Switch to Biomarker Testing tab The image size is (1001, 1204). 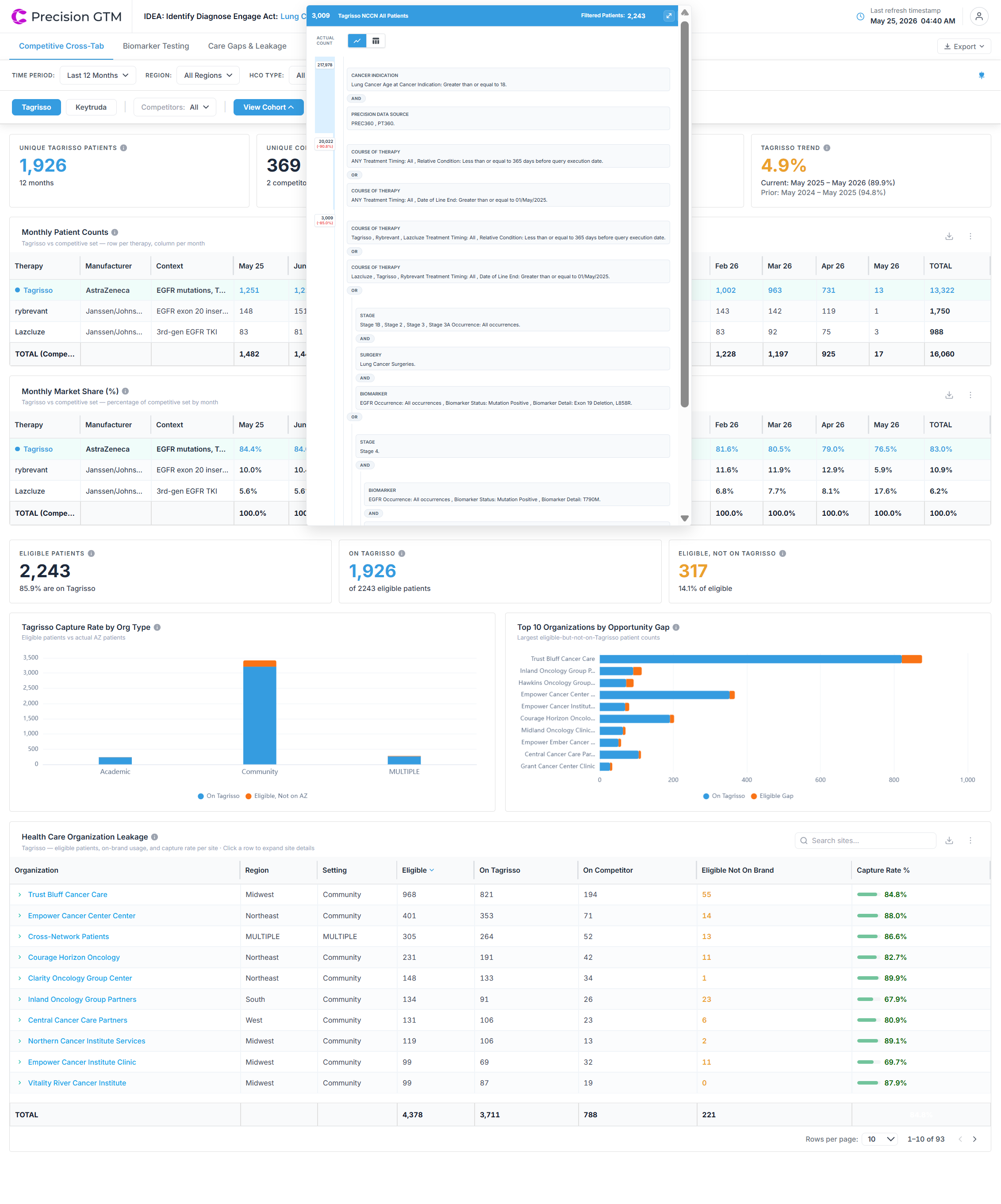click(x=156, y=46)
